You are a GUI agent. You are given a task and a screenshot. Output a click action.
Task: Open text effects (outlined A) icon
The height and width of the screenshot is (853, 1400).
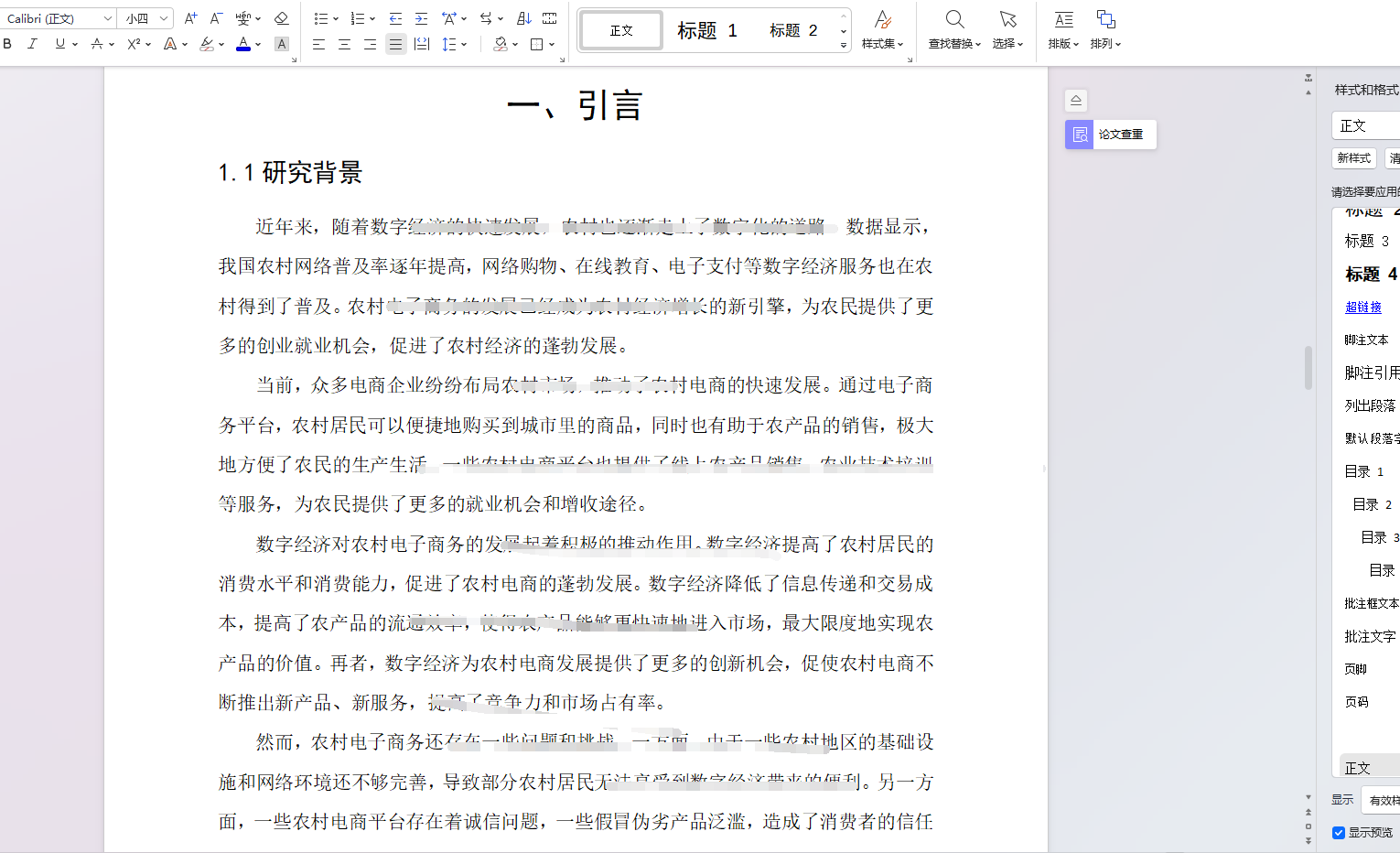(x=170, y=44)
